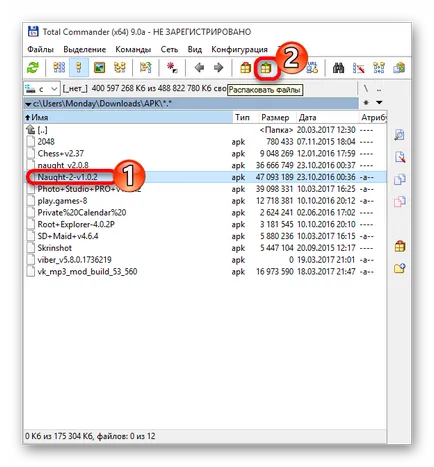Click the green Reread source refresh icon

tap(33, 68)
